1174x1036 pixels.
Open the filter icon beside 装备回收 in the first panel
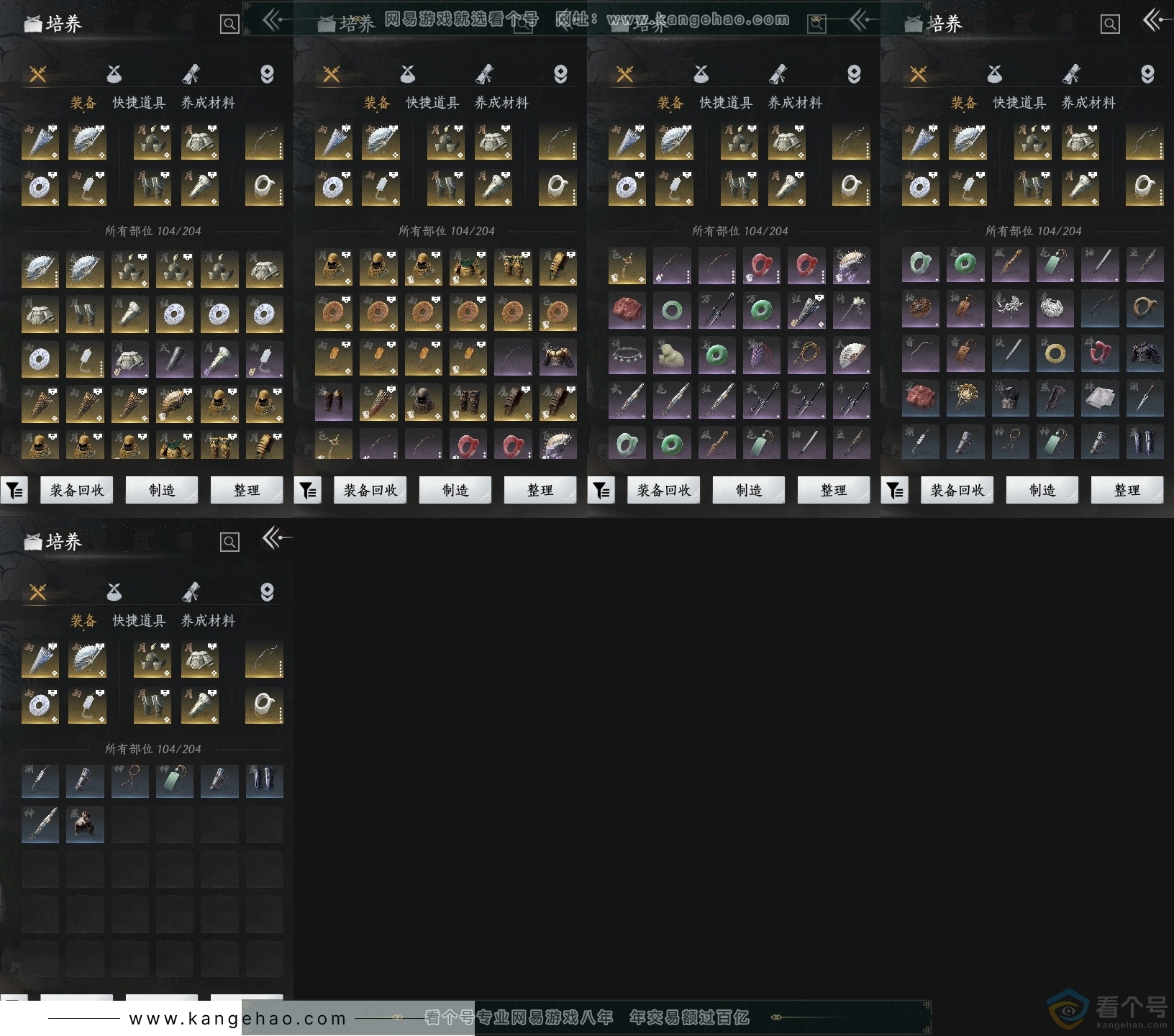[x=14, y=490]
